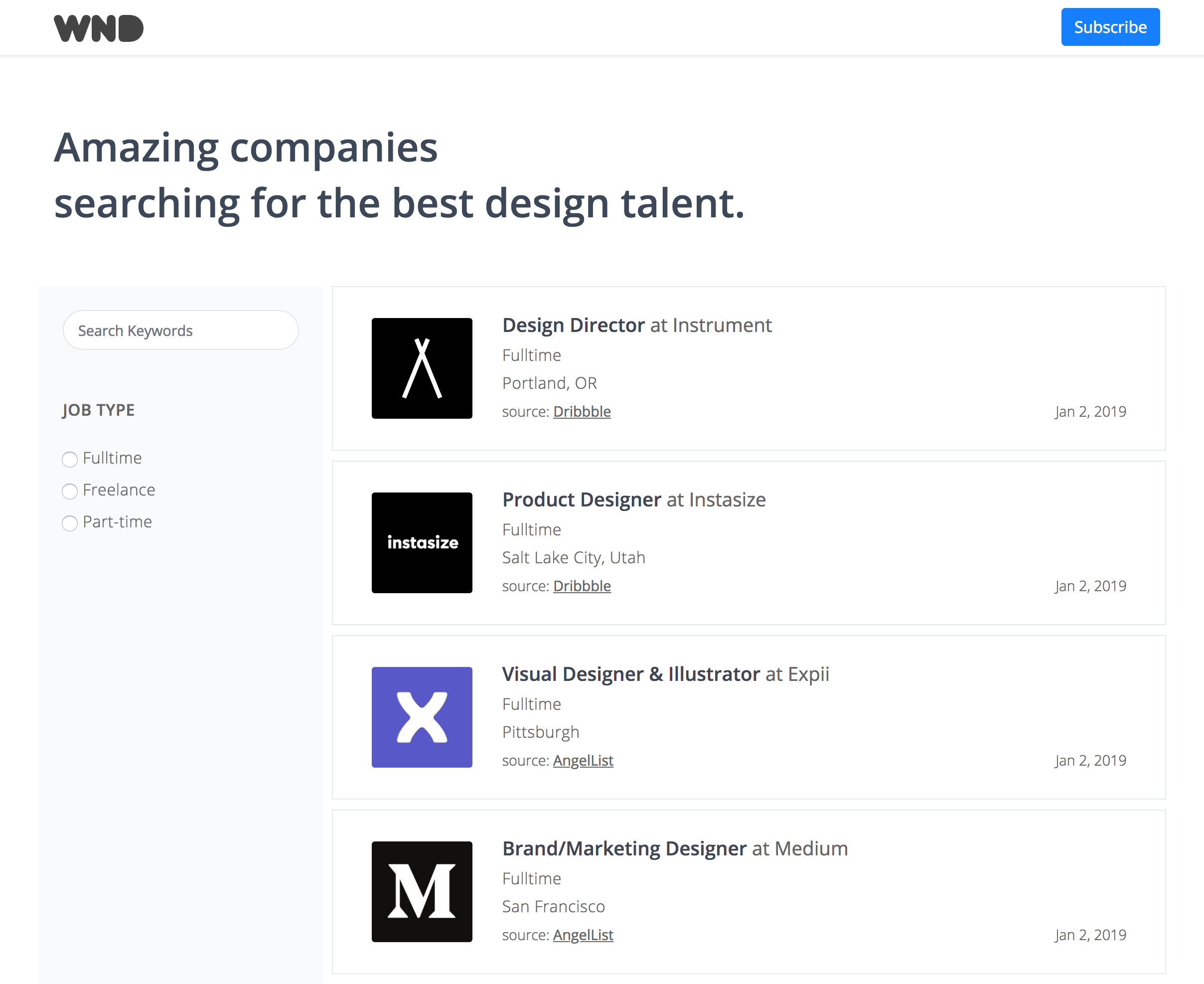Open the Dribbble source link for Product Designer
The image size is (1204, 984).
click(582, 586)
